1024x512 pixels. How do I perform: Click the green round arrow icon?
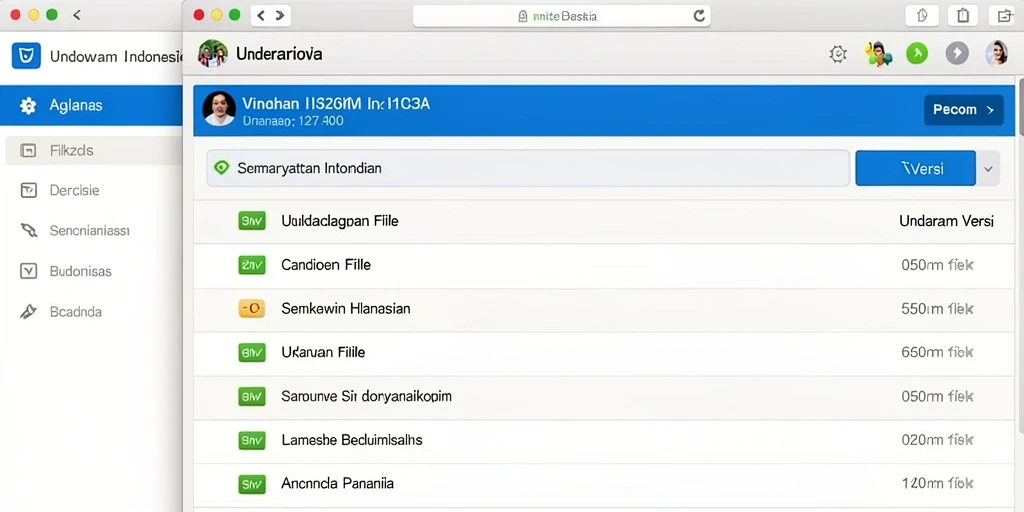point(917,54)
